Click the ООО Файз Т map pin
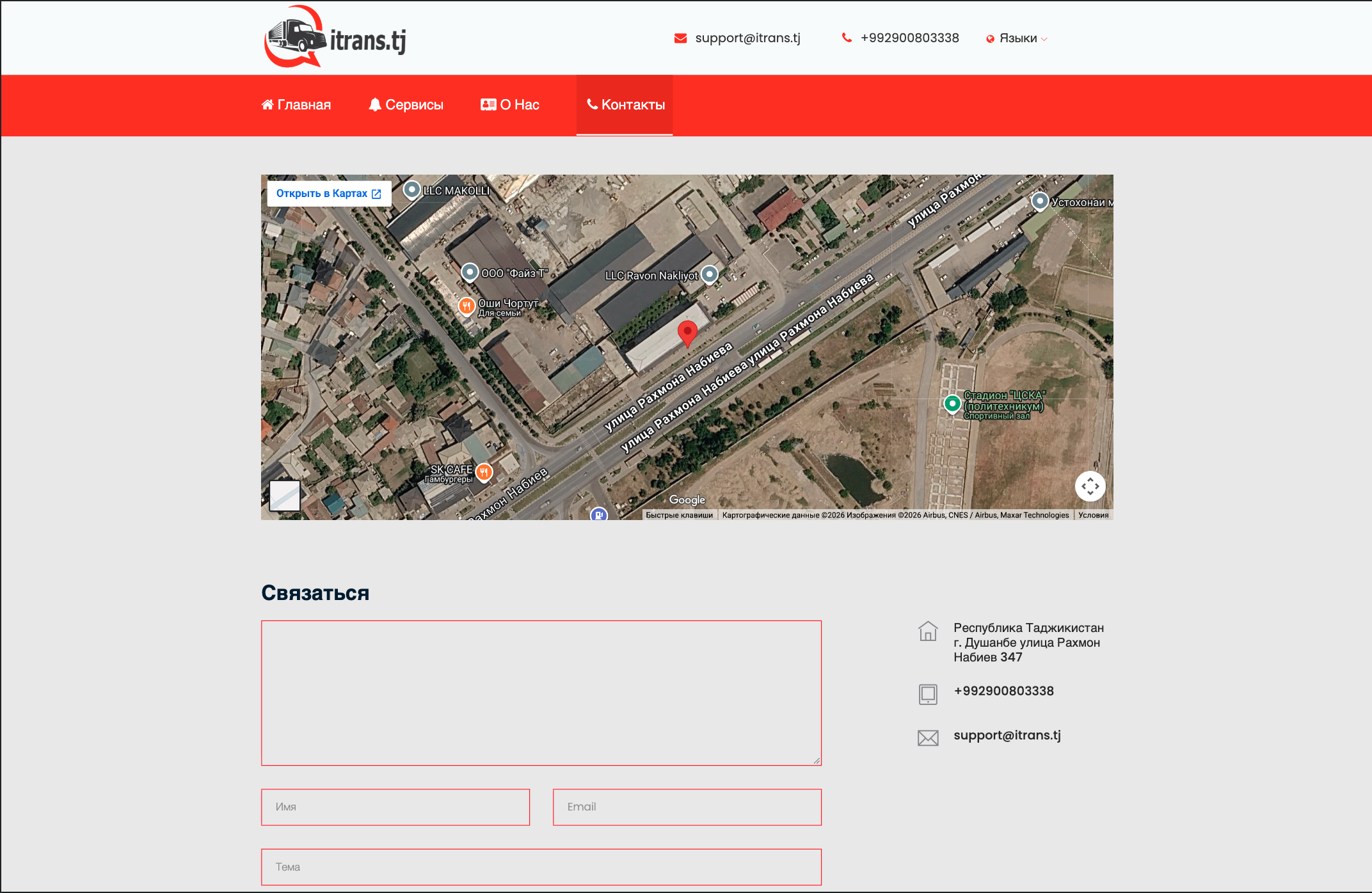Screen dimensions: 1372x893 click(470, 273)
